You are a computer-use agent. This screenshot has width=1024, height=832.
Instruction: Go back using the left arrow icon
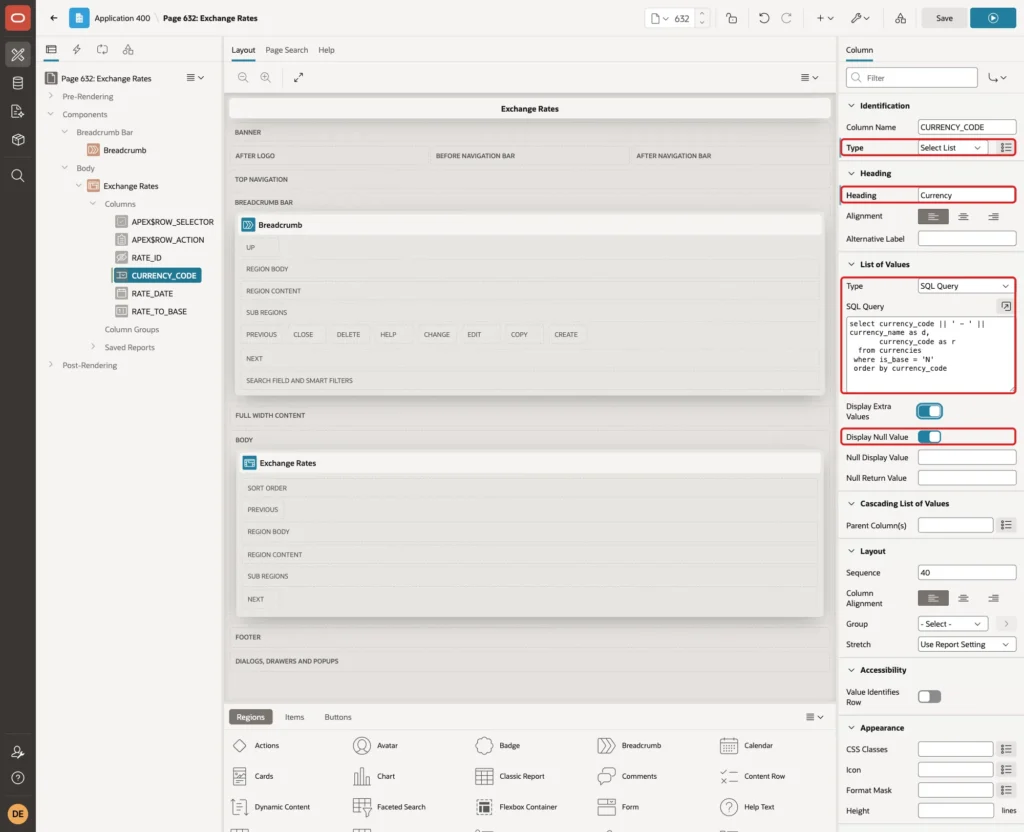pos(54,18)
